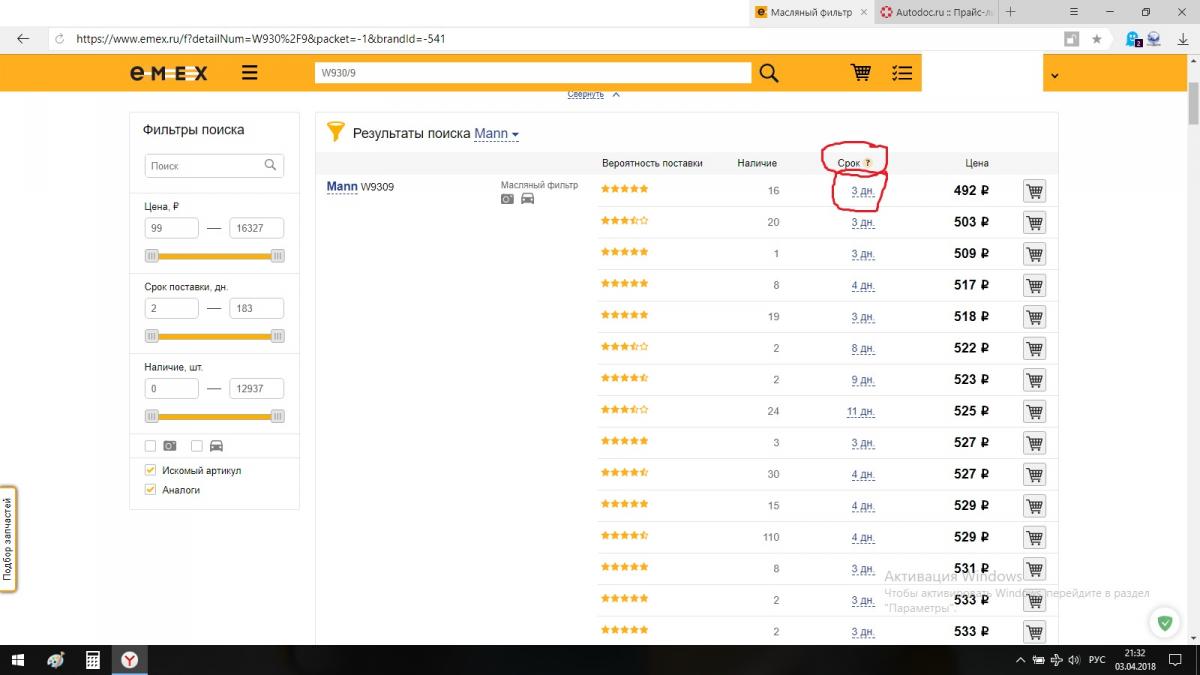The image size is (1200, 675).
Task: Collapse results via Свернуть link
Action: click(x=586, y=94)
